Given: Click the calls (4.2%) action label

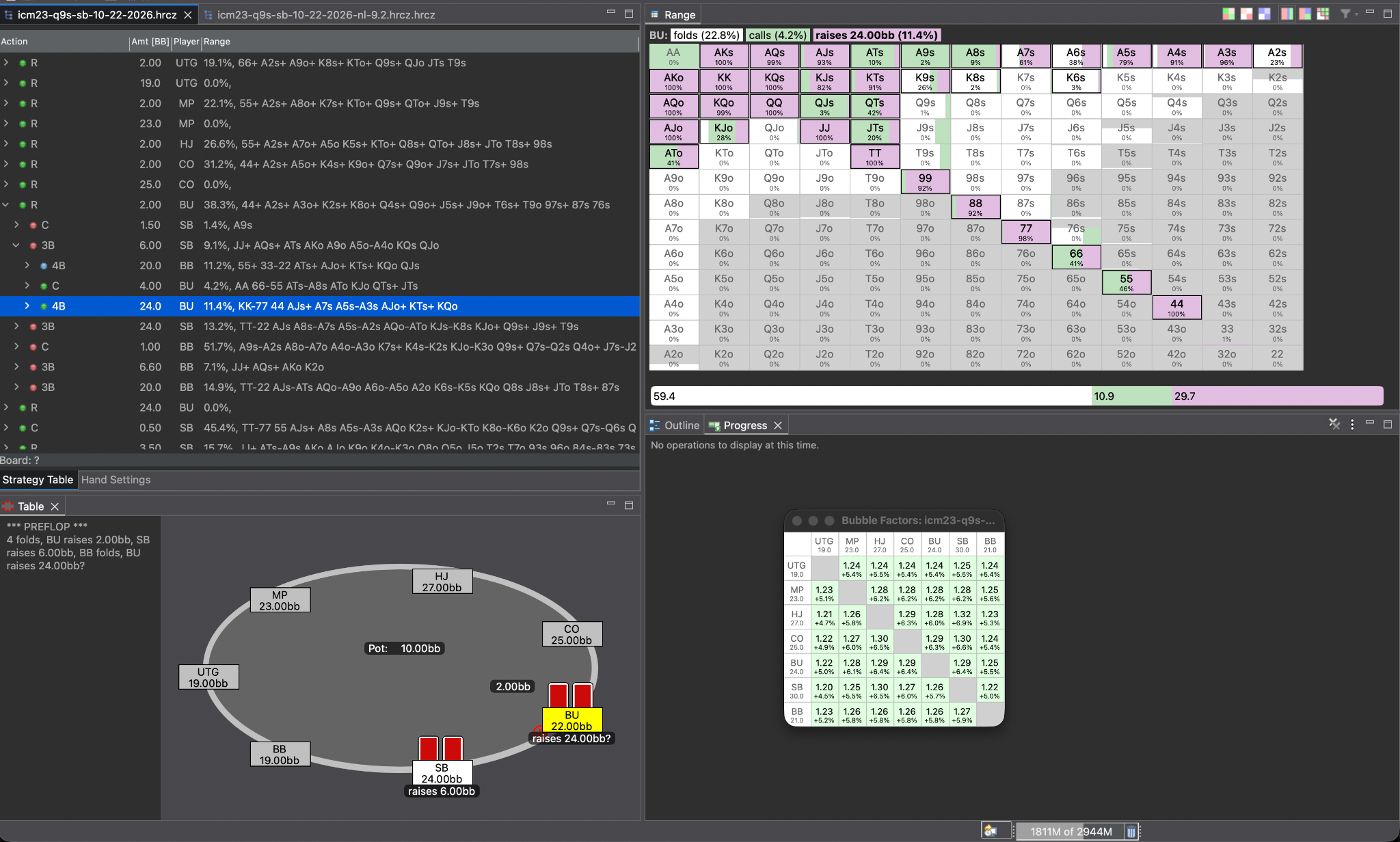Looking at the screenshot, I should (778, 35).
